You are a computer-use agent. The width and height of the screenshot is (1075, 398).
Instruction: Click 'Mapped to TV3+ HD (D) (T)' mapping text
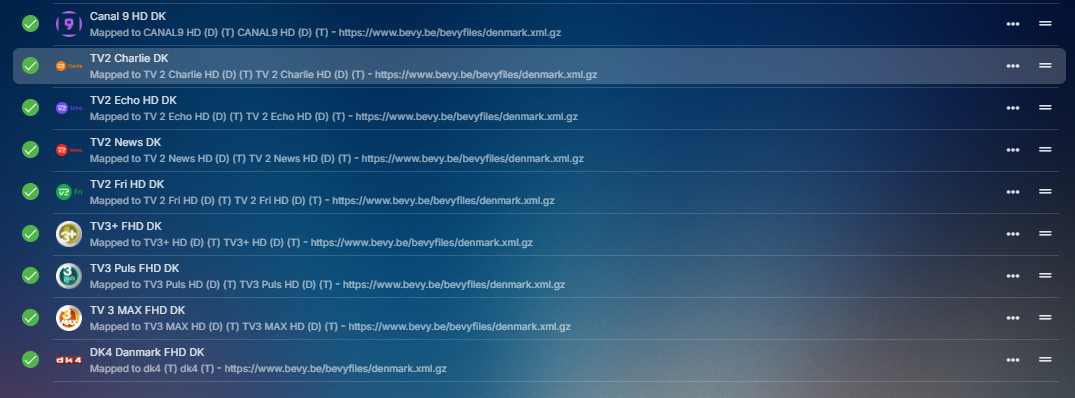point(311,242)
